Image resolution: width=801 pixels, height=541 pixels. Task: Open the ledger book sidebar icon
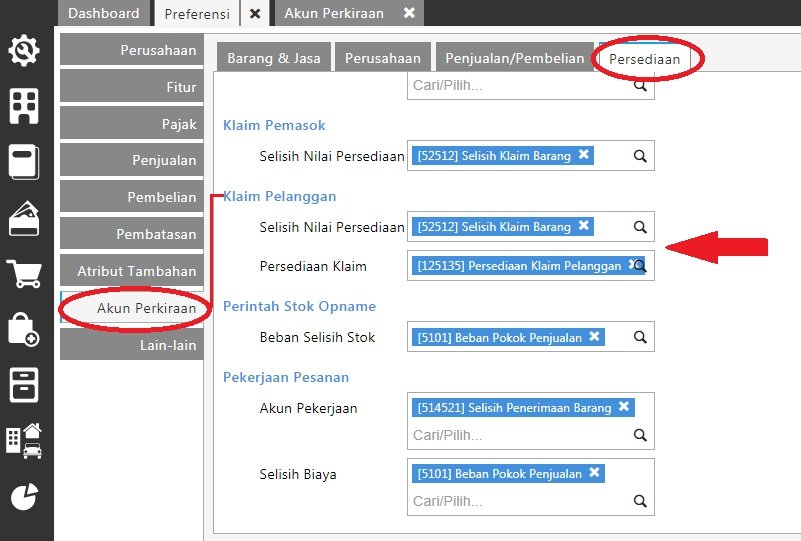24,162
